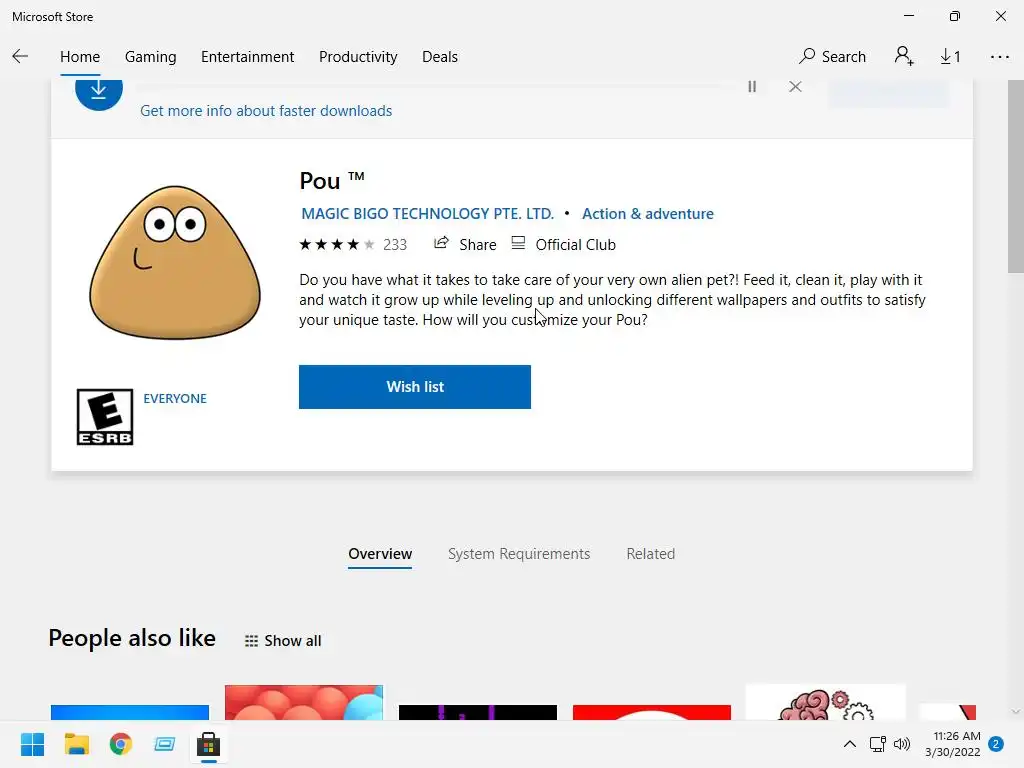Viewport: 1024px width, 768px height.
Task: Open the Official Club link
Action: click(x=563, y=244)
